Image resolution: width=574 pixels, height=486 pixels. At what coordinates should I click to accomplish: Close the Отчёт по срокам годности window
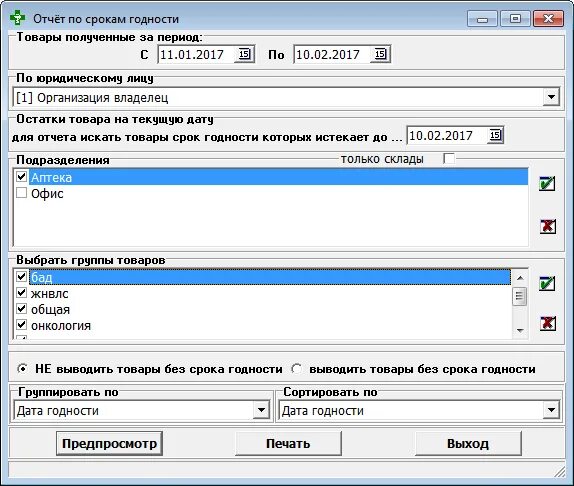548,18
